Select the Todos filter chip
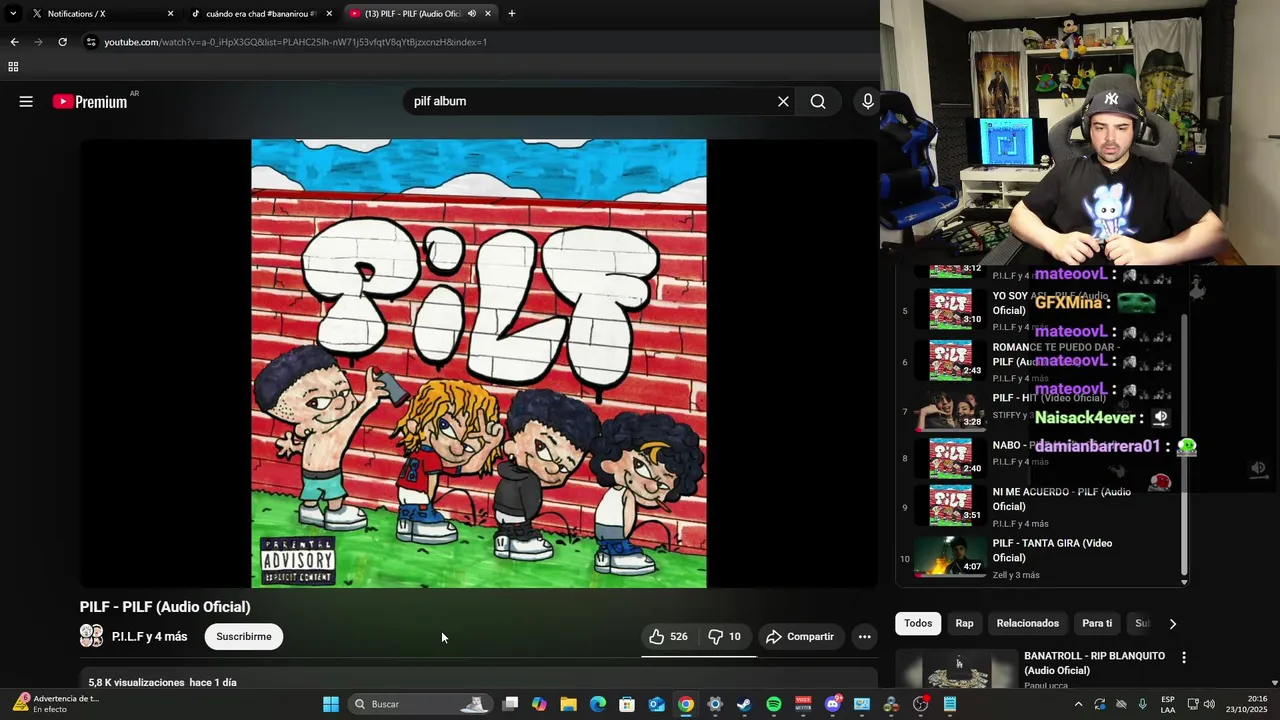The height and width of the screenshot is (720, 1280). (x=918, y=623)
